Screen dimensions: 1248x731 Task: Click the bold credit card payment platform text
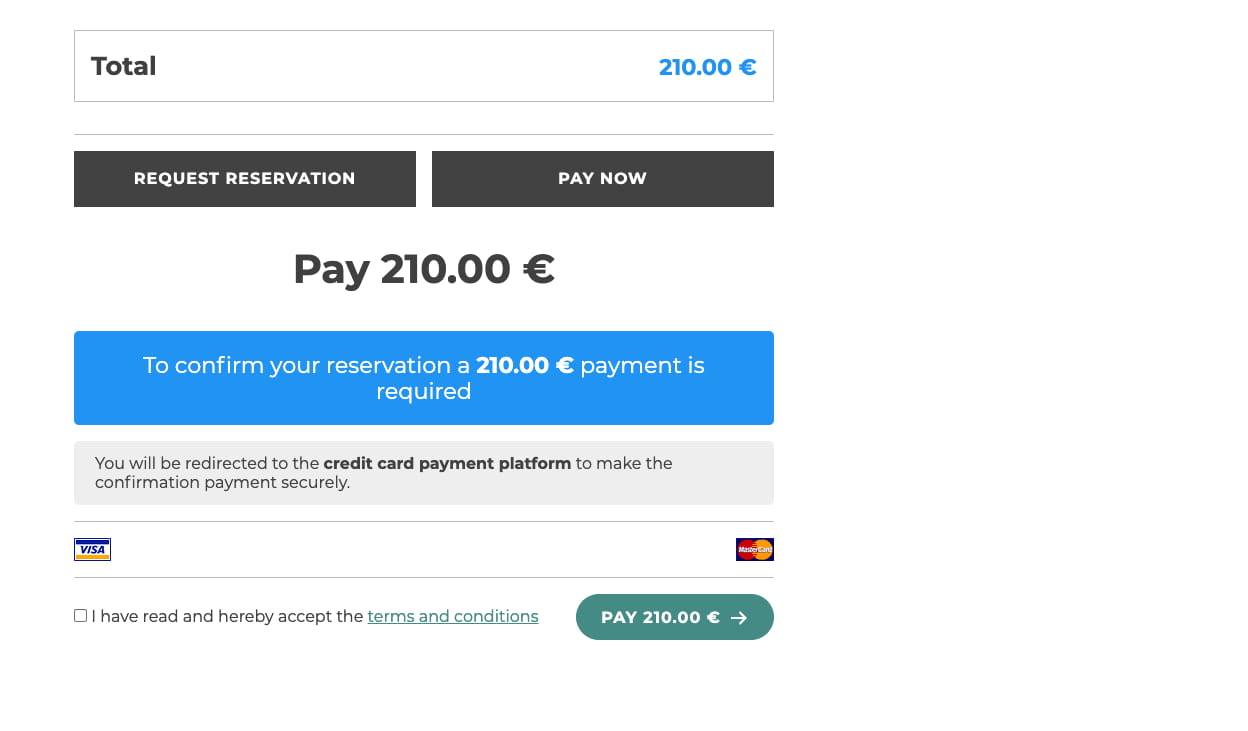pyautogui.click(x=447, y=463)
